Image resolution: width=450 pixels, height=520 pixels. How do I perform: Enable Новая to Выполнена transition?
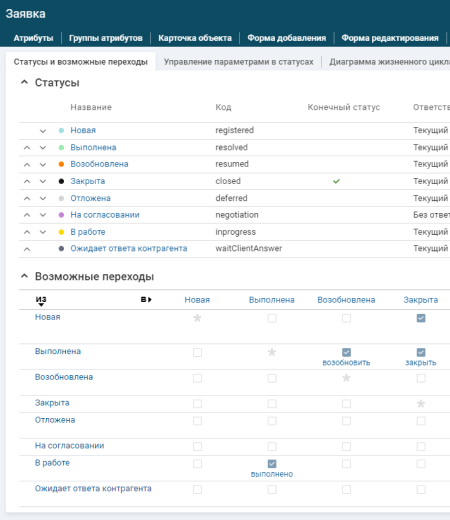pyautogui.click(x=272, y=318)
